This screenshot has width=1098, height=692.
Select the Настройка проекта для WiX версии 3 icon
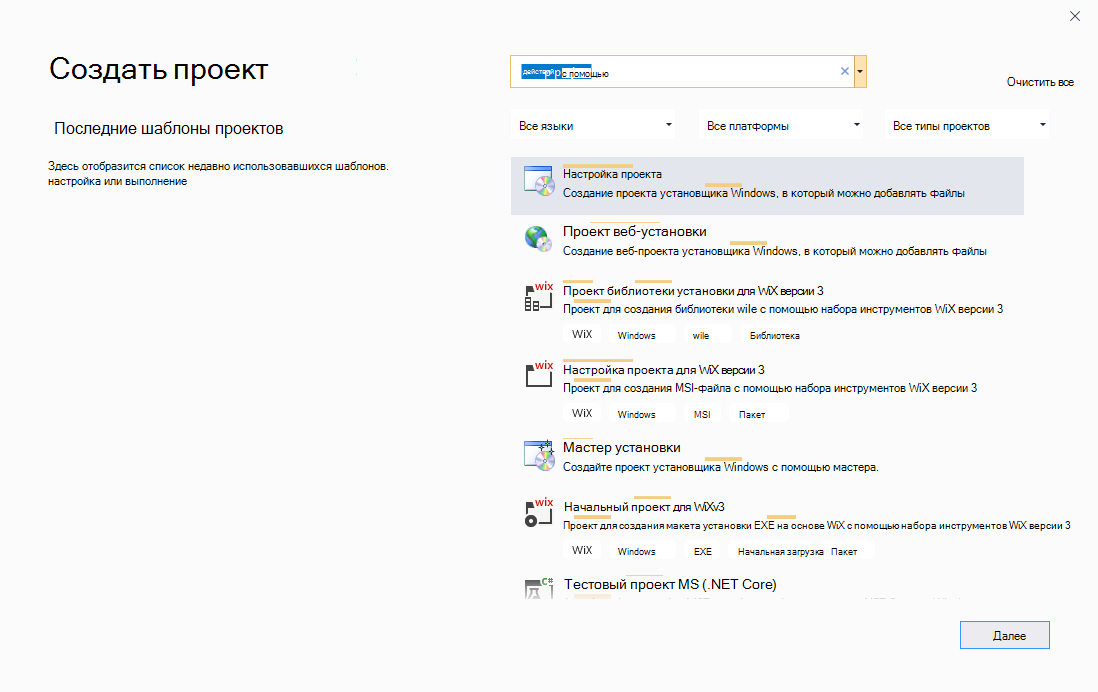[538, 374]
